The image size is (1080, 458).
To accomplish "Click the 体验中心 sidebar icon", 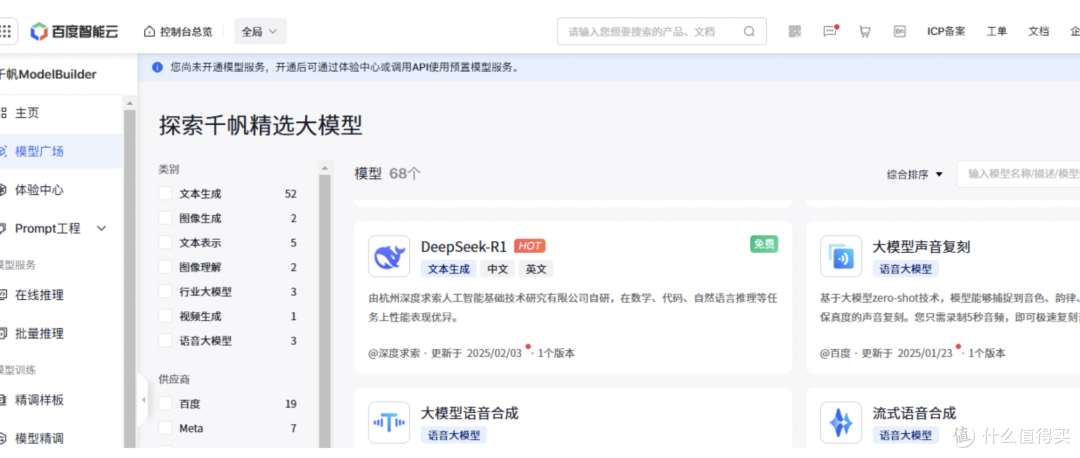I will [x=3, y=190].
